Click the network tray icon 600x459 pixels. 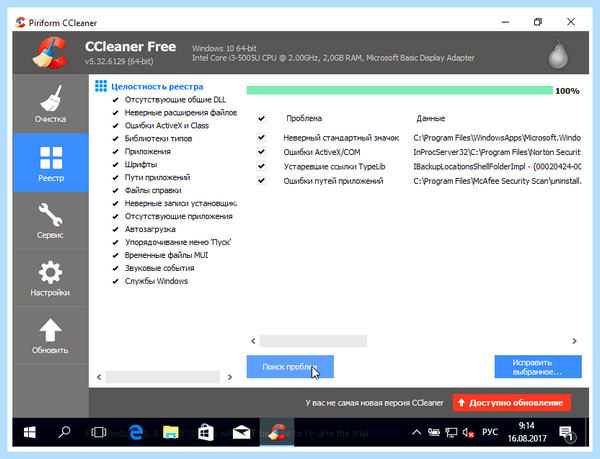point(451,433)
